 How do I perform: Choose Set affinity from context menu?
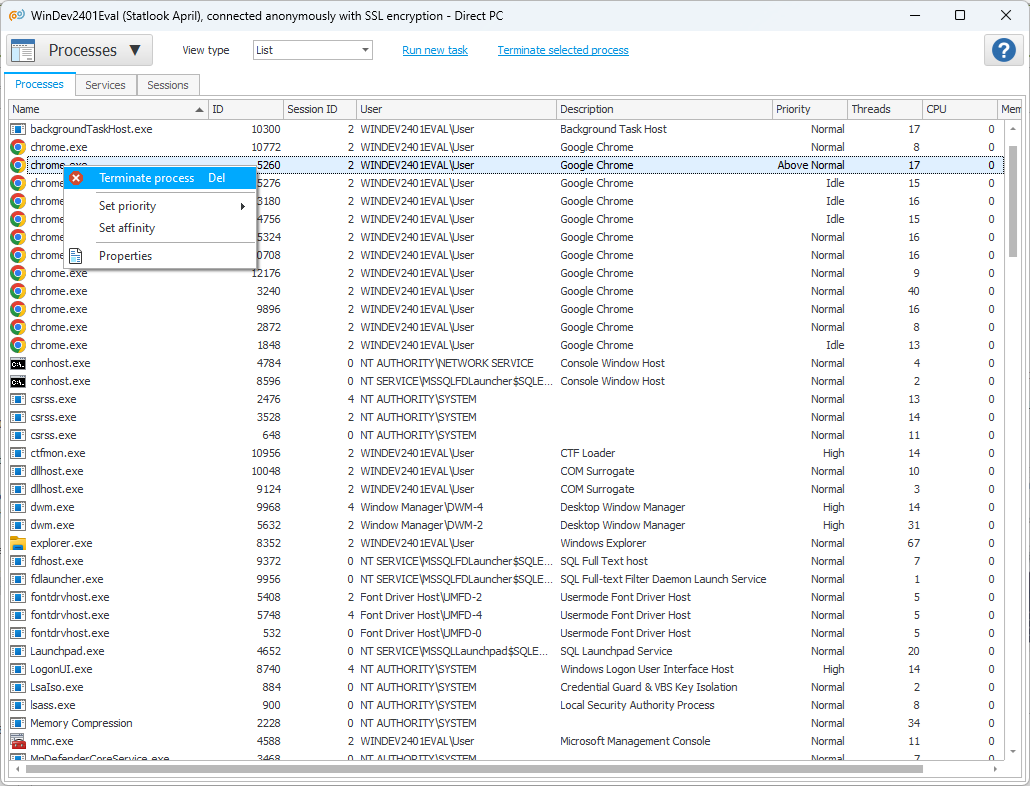[x=127, y=228]
